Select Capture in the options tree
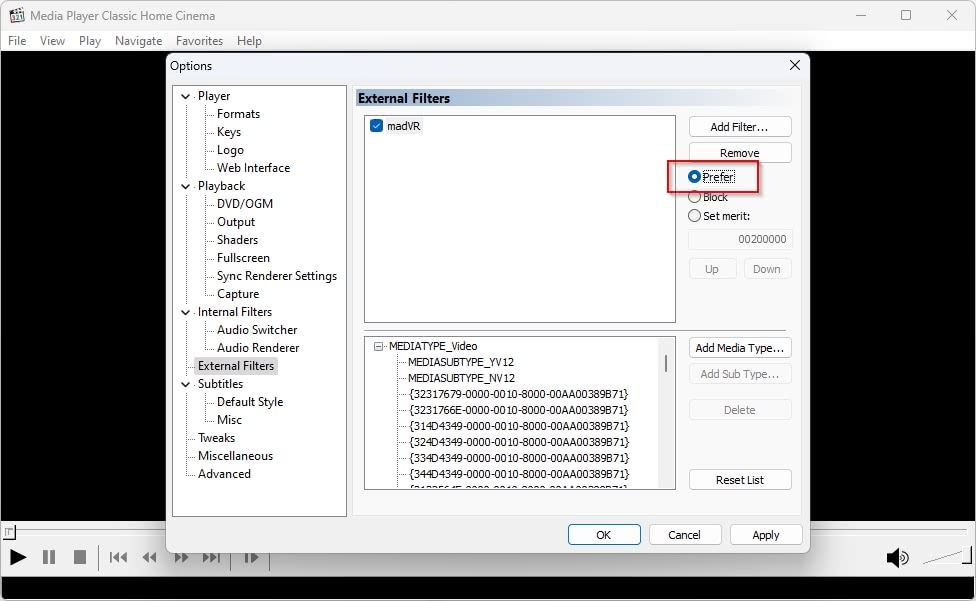This screenshot has height=601, width=976. click(x=238, y=294)
